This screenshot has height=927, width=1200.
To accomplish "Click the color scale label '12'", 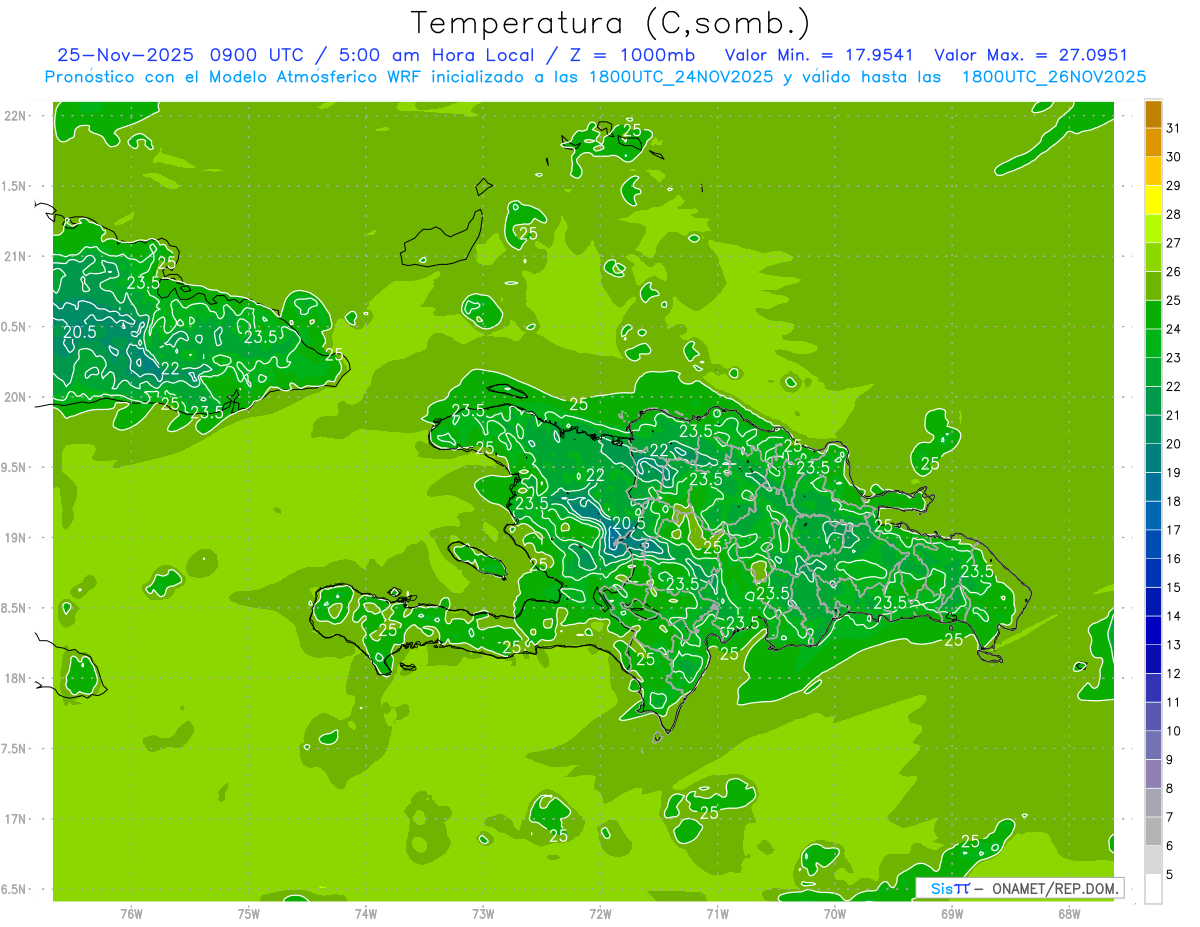I will [1174, 673].
